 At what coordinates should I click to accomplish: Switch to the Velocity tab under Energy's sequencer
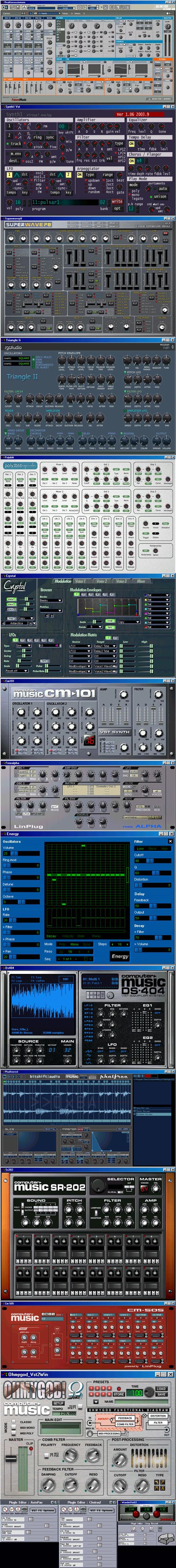67,936
